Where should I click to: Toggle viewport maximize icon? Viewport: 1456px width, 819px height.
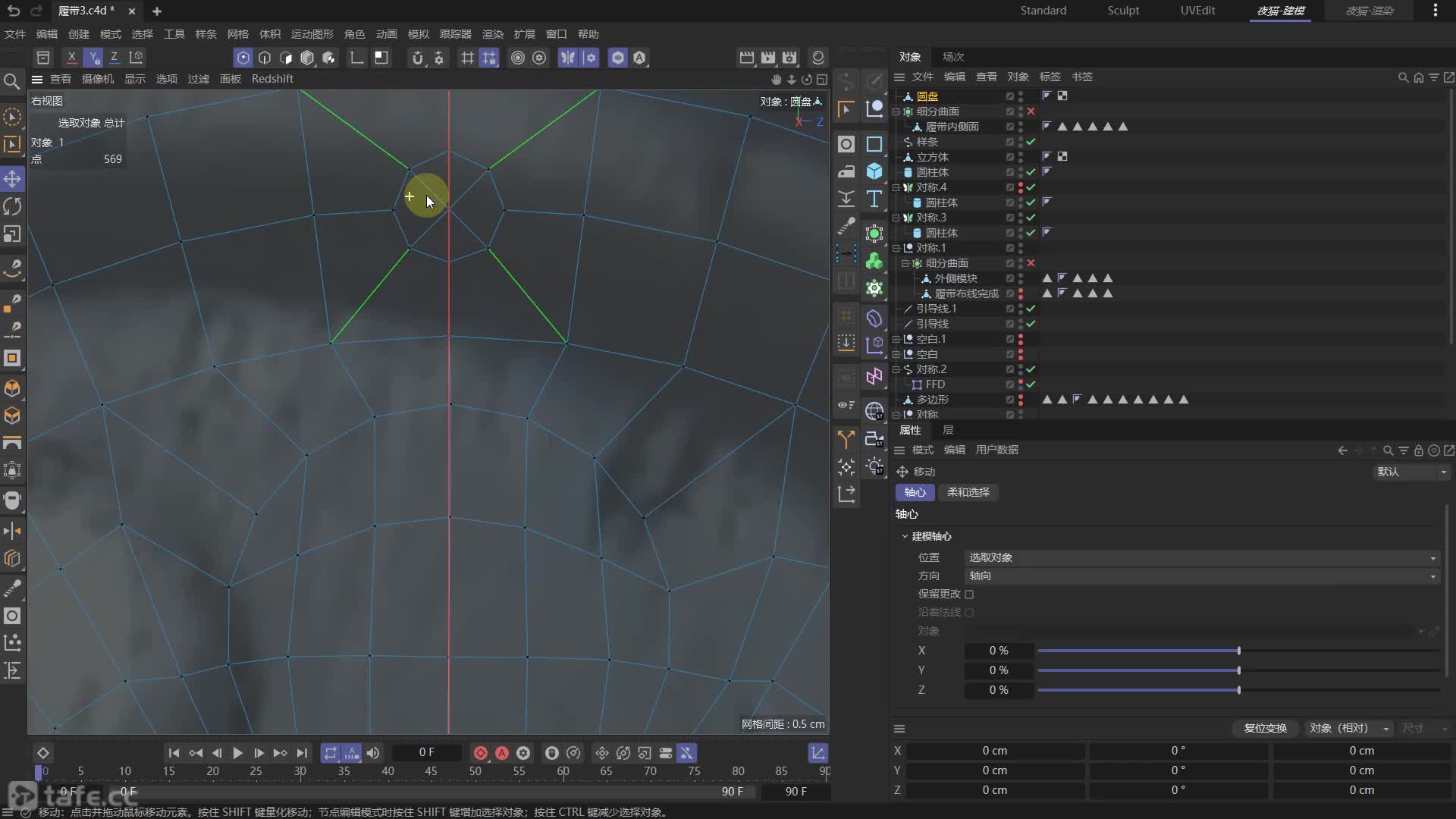point(821,79)
